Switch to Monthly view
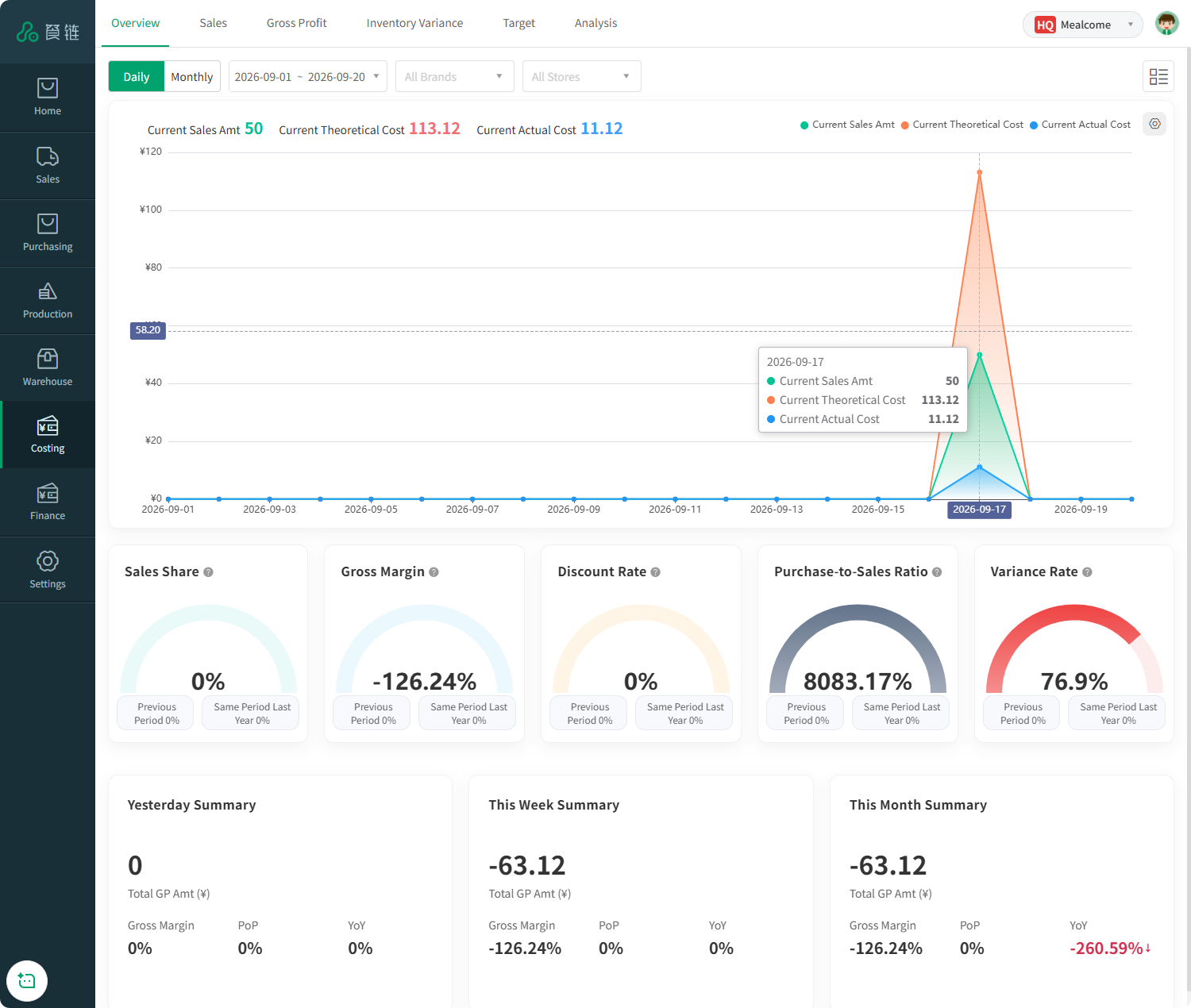This screenshot has width=1191, height=1008. pyautogui.click(x=192, y=76)
